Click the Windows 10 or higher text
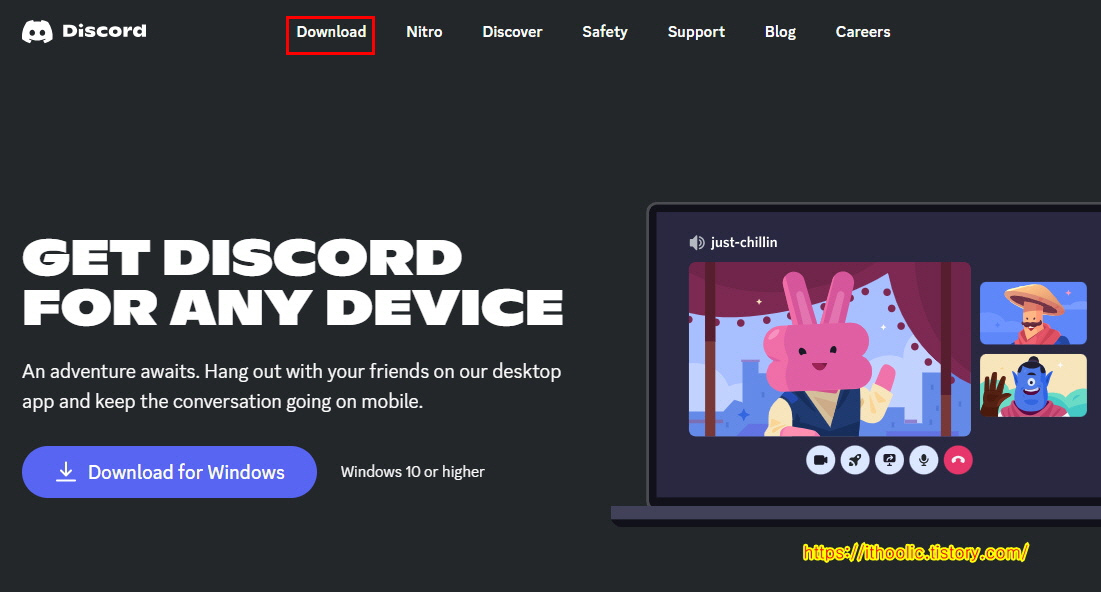The image size is (1101, 592). 413,472
